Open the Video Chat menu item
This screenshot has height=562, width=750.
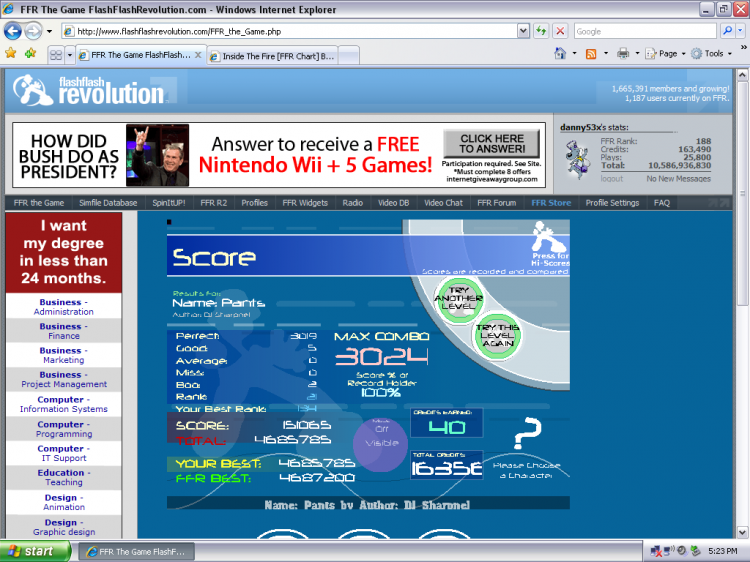443,203
